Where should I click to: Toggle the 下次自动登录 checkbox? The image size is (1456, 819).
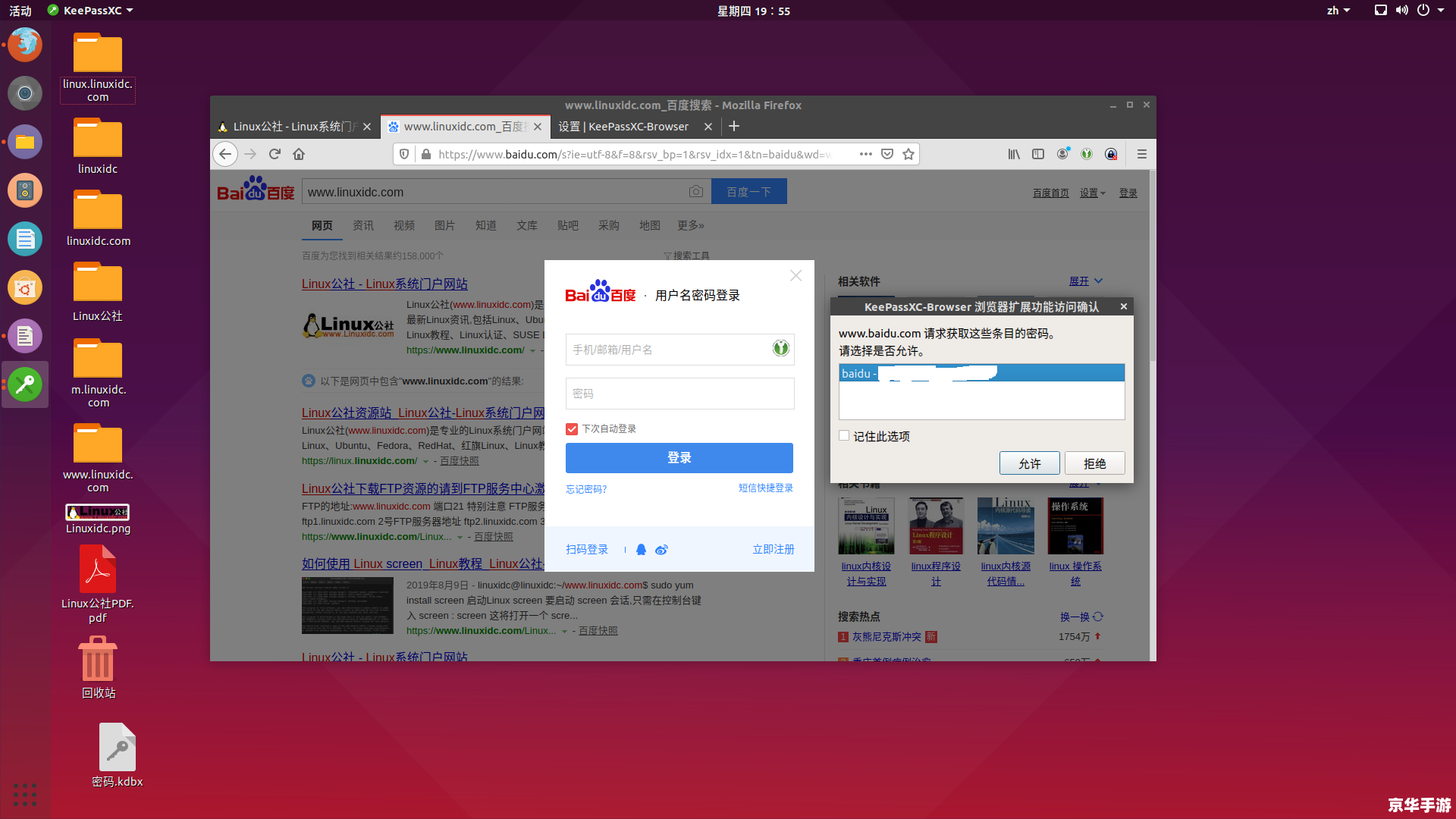[572, 429]
